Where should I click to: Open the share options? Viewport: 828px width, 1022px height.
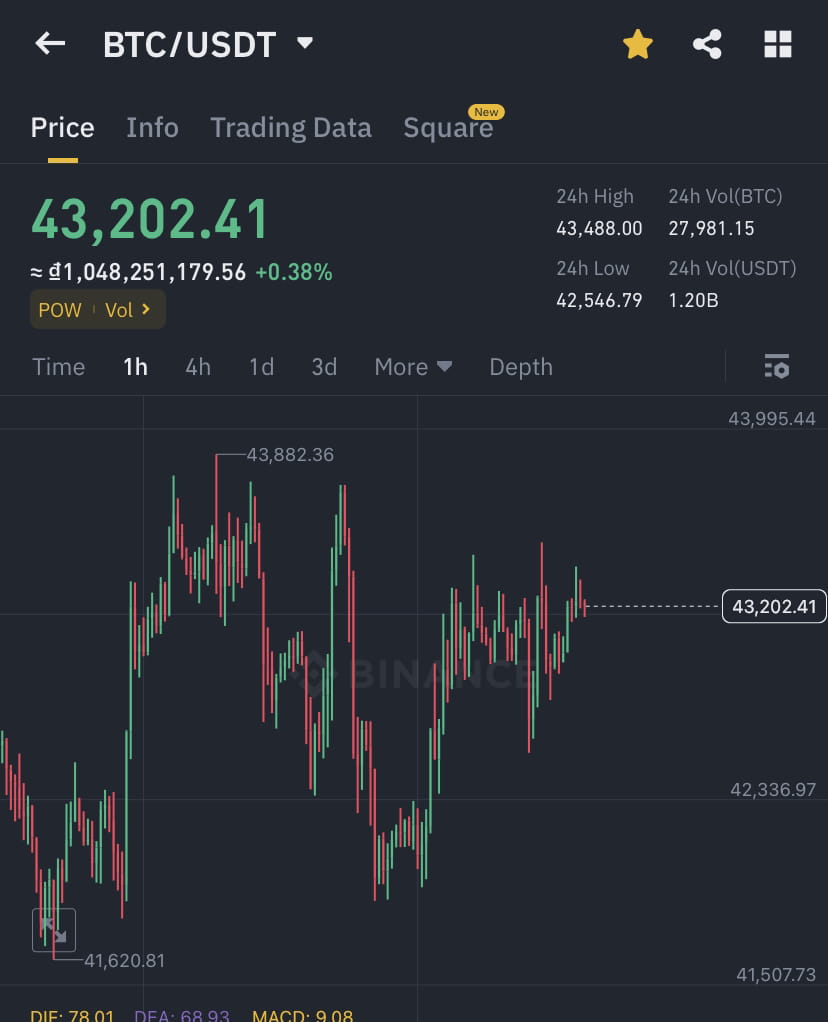(x=707, y=44)
